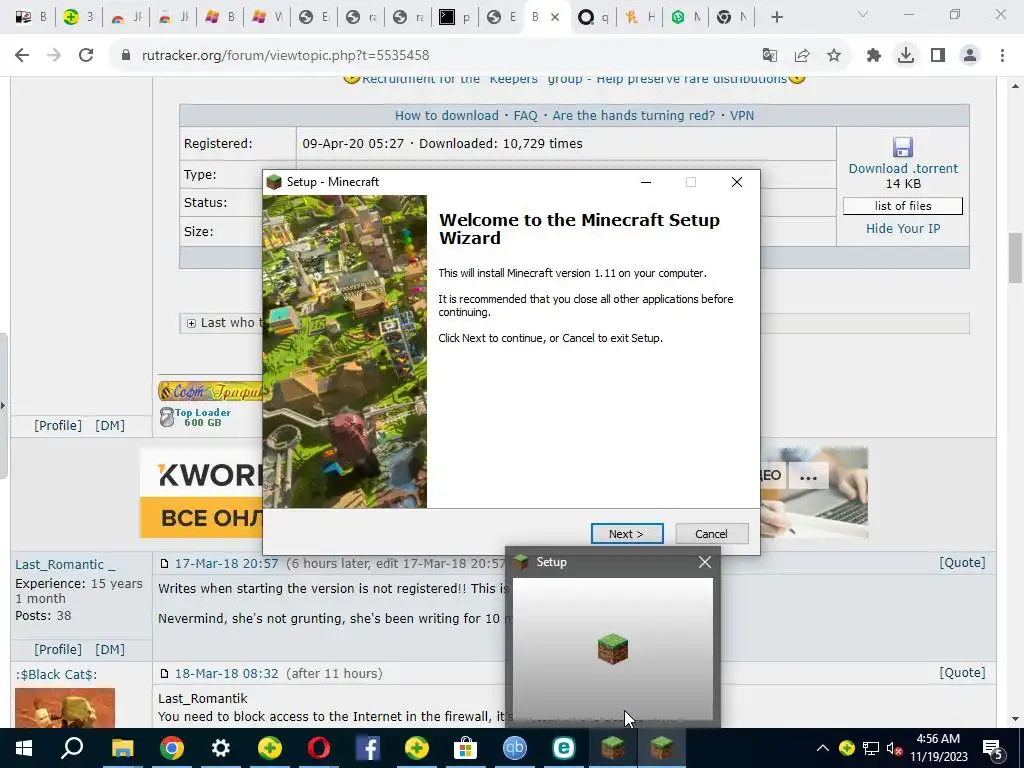Image resolution: width=1024 pixels, height=768 pixels.
Task: Click the muted volume tray icon
Action: coord(894,748)
